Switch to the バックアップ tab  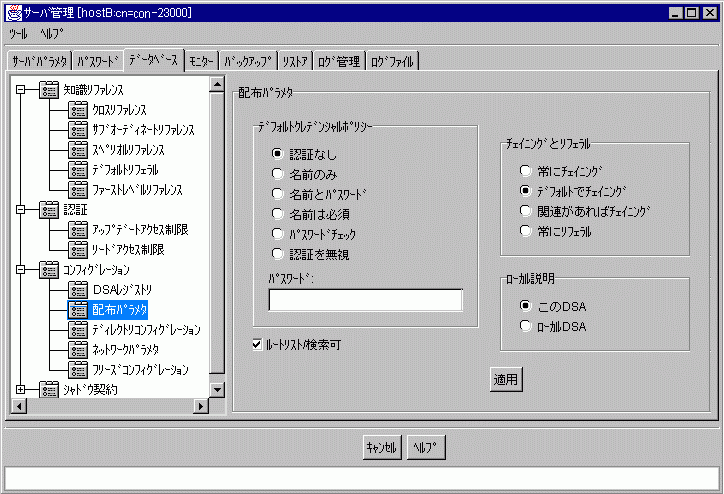[x=248, y=61]
